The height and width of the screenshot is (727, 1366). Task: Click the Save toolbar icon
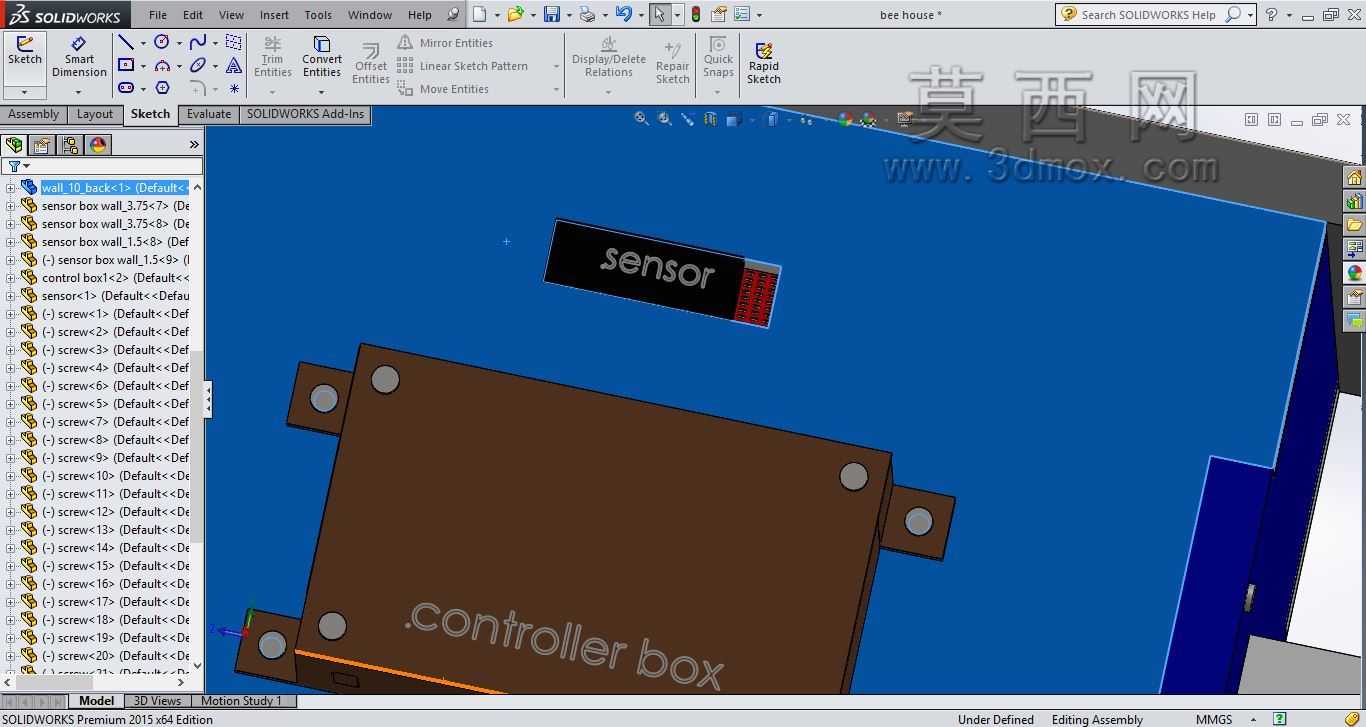(x=551, y=15)
